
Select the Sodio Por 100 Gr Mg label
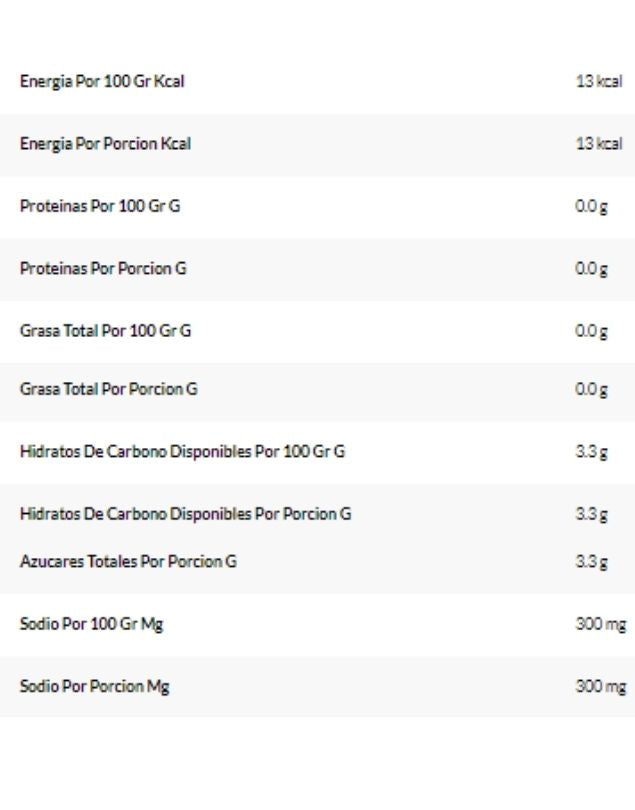92,624
